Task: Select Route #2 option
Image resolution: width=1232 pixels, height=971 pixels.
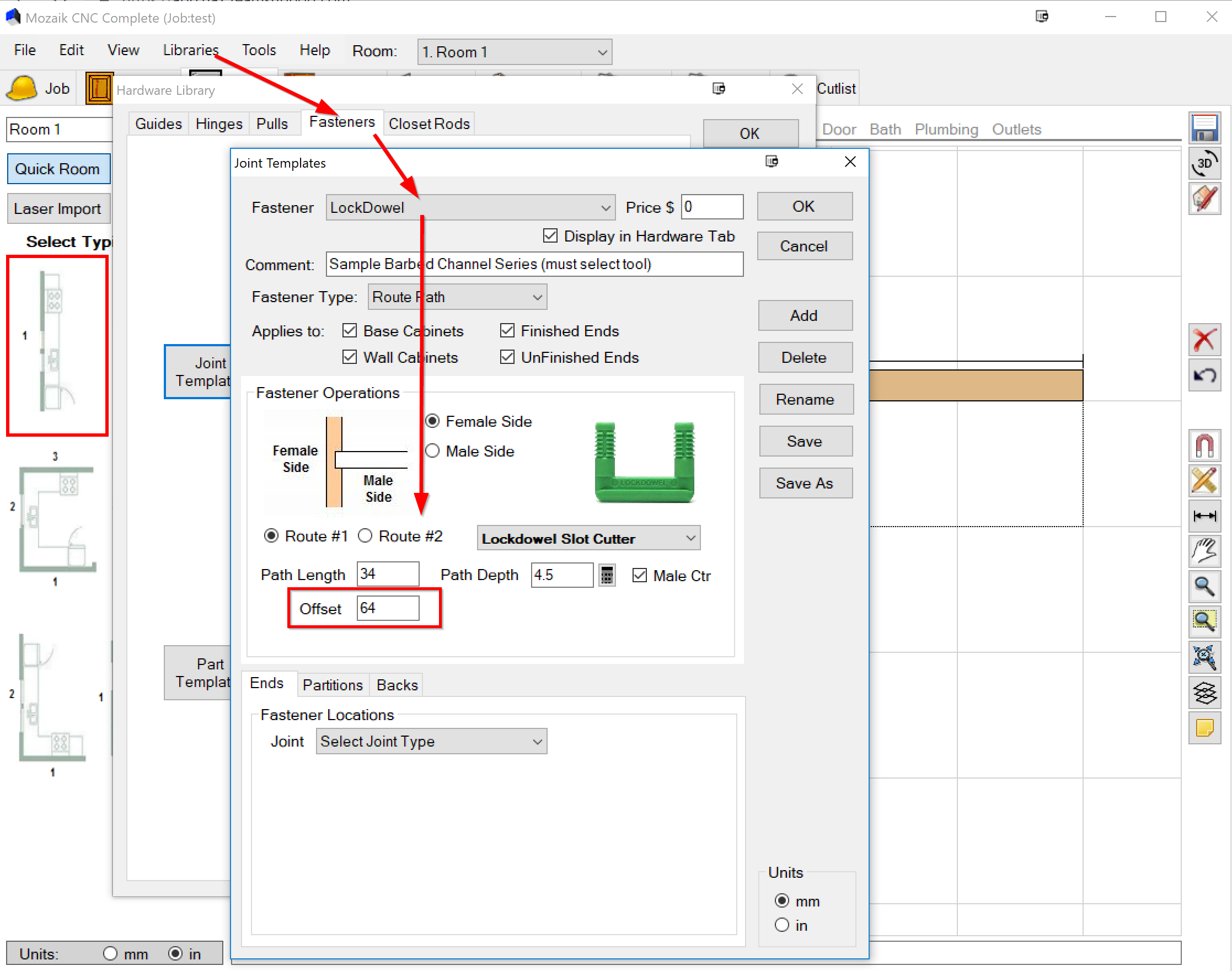Action: (366, 536)
